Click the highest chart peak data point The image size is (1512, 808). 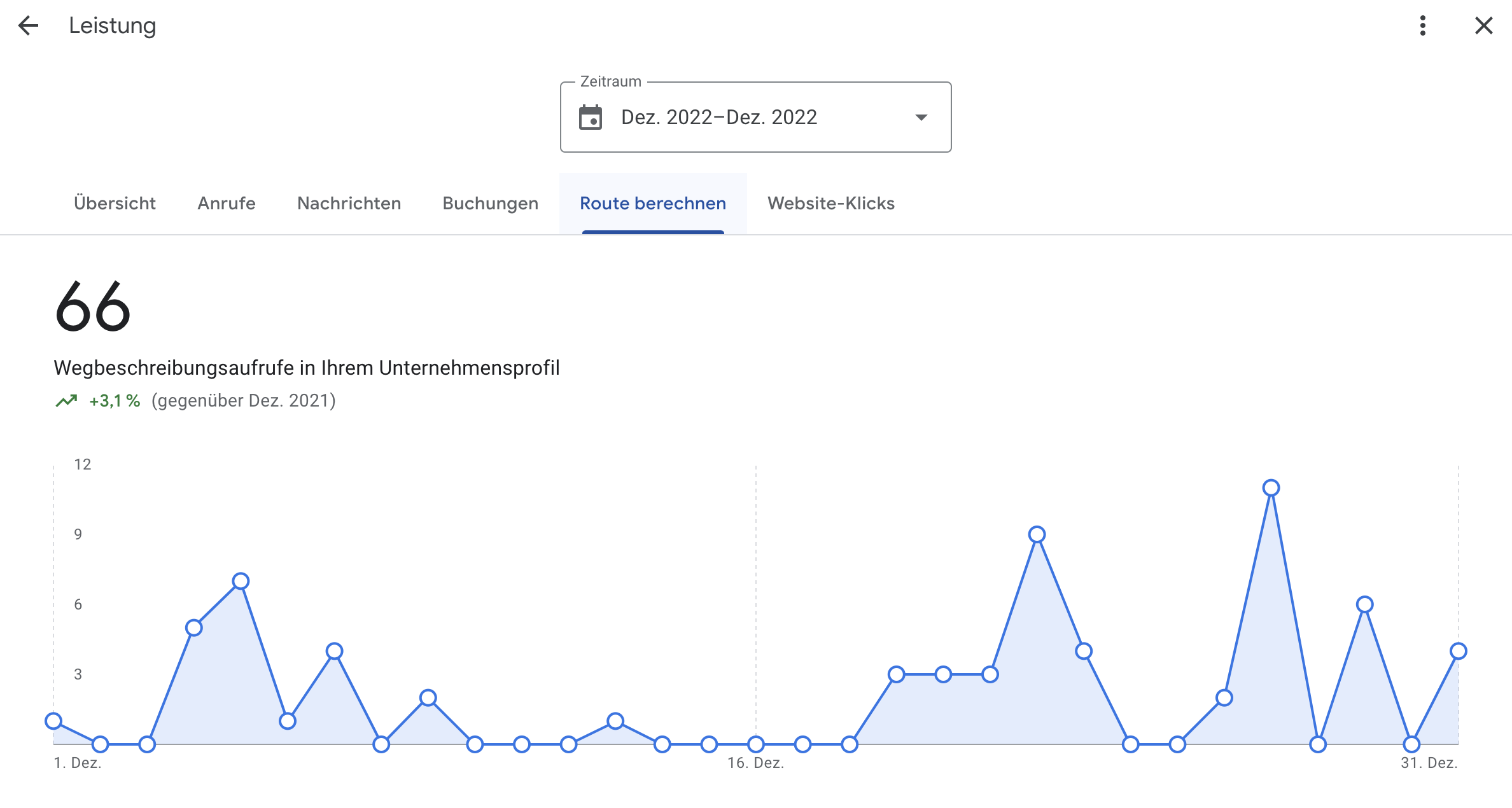(1271, 488)
